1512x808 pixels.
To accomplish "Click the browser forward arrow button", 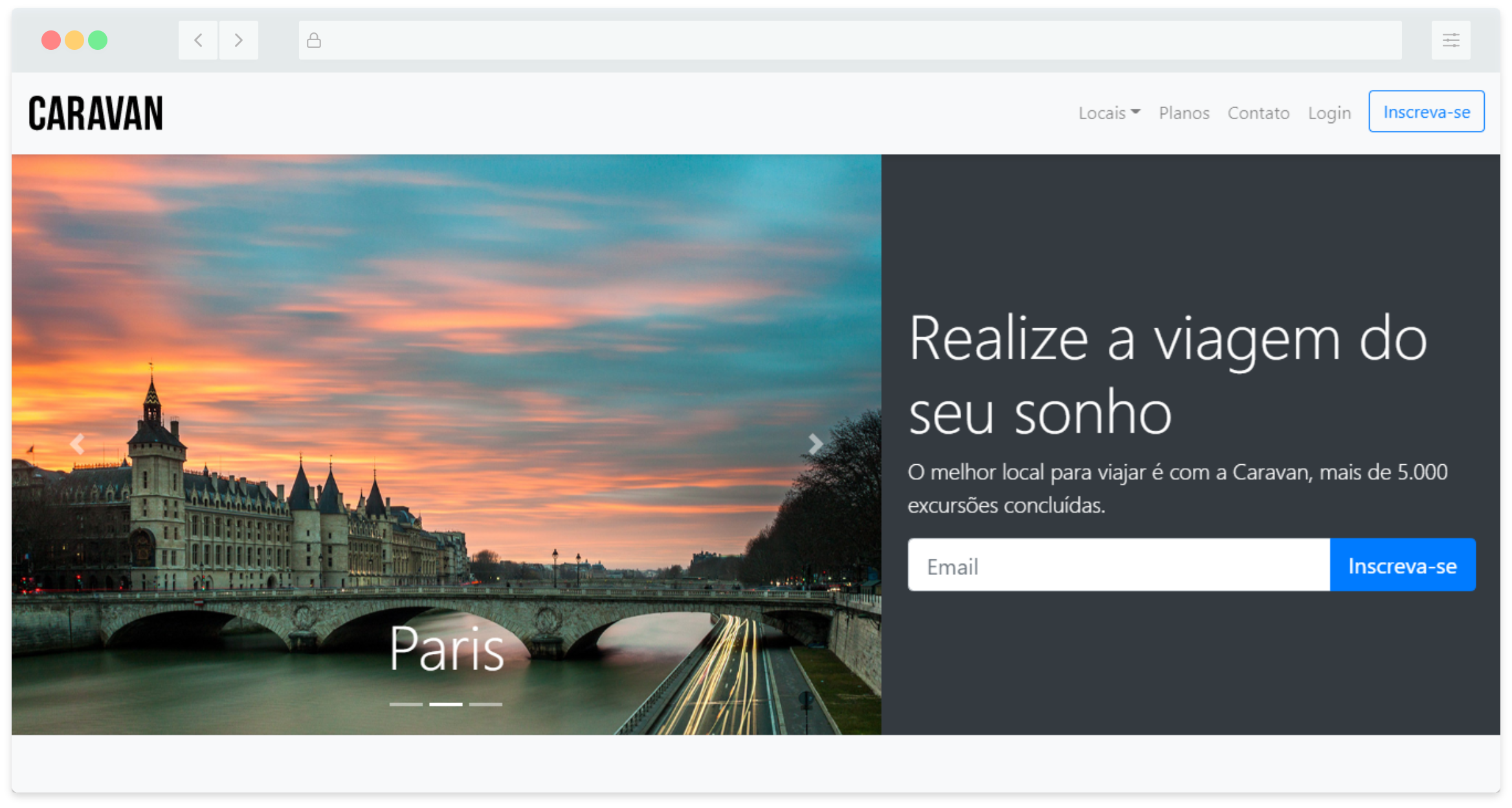I will (x=238, y=40).
